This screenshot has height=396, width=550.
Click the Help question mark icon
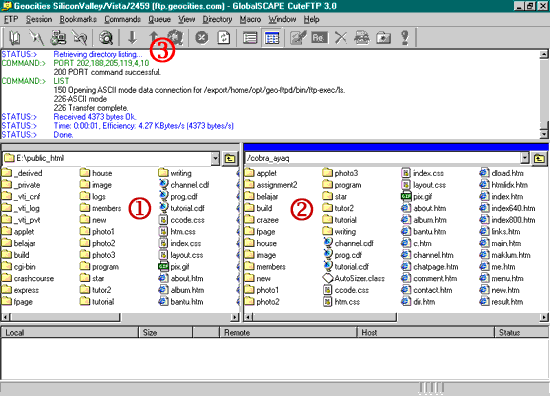(405, 38)
